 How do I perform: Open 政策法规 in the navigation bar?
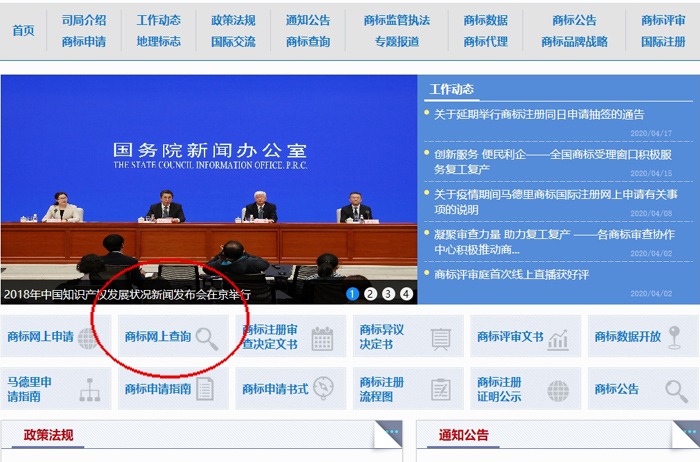233,20
